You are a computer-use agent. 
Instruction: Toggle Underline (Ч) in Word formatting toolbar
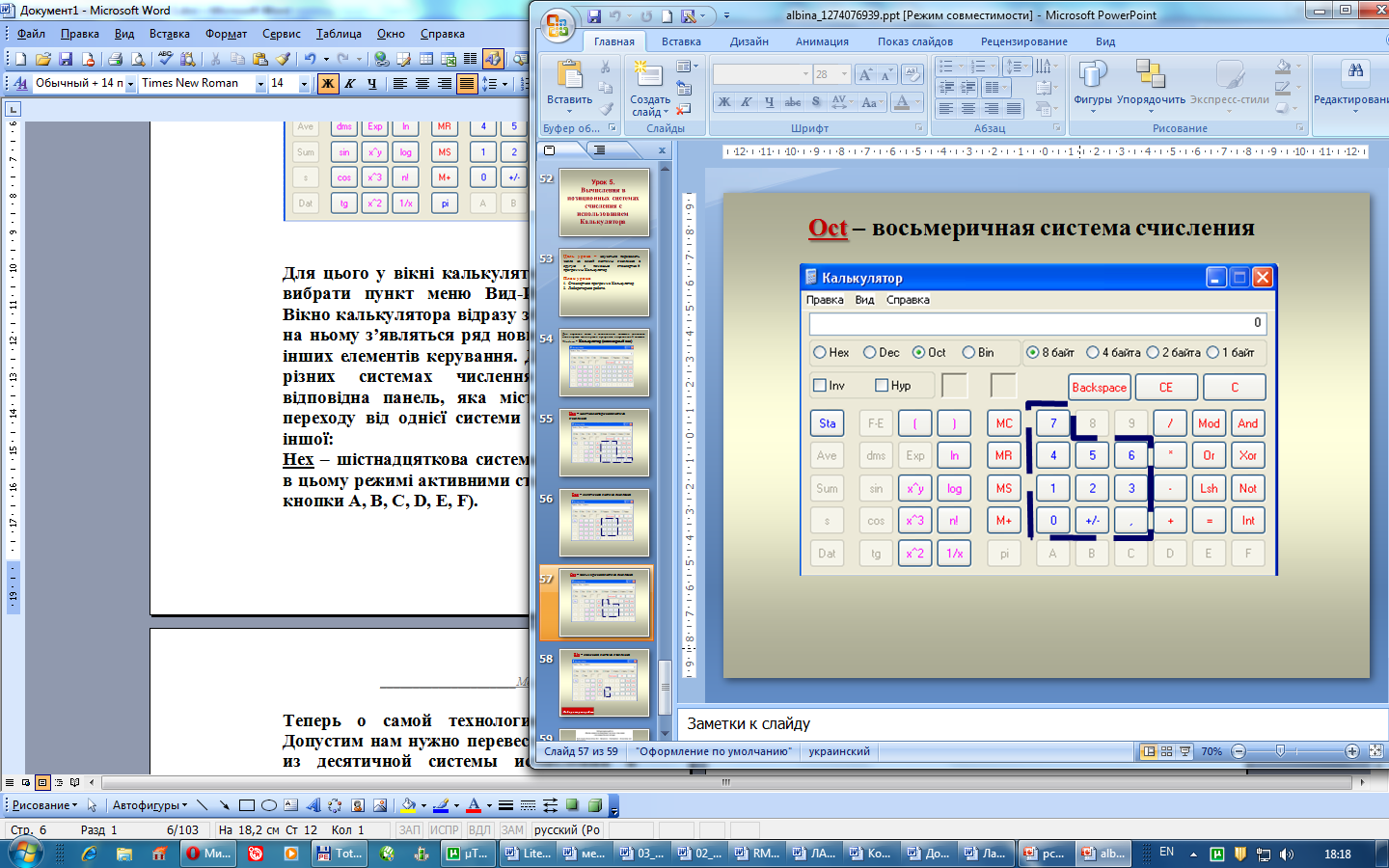[x=372, y=84]
